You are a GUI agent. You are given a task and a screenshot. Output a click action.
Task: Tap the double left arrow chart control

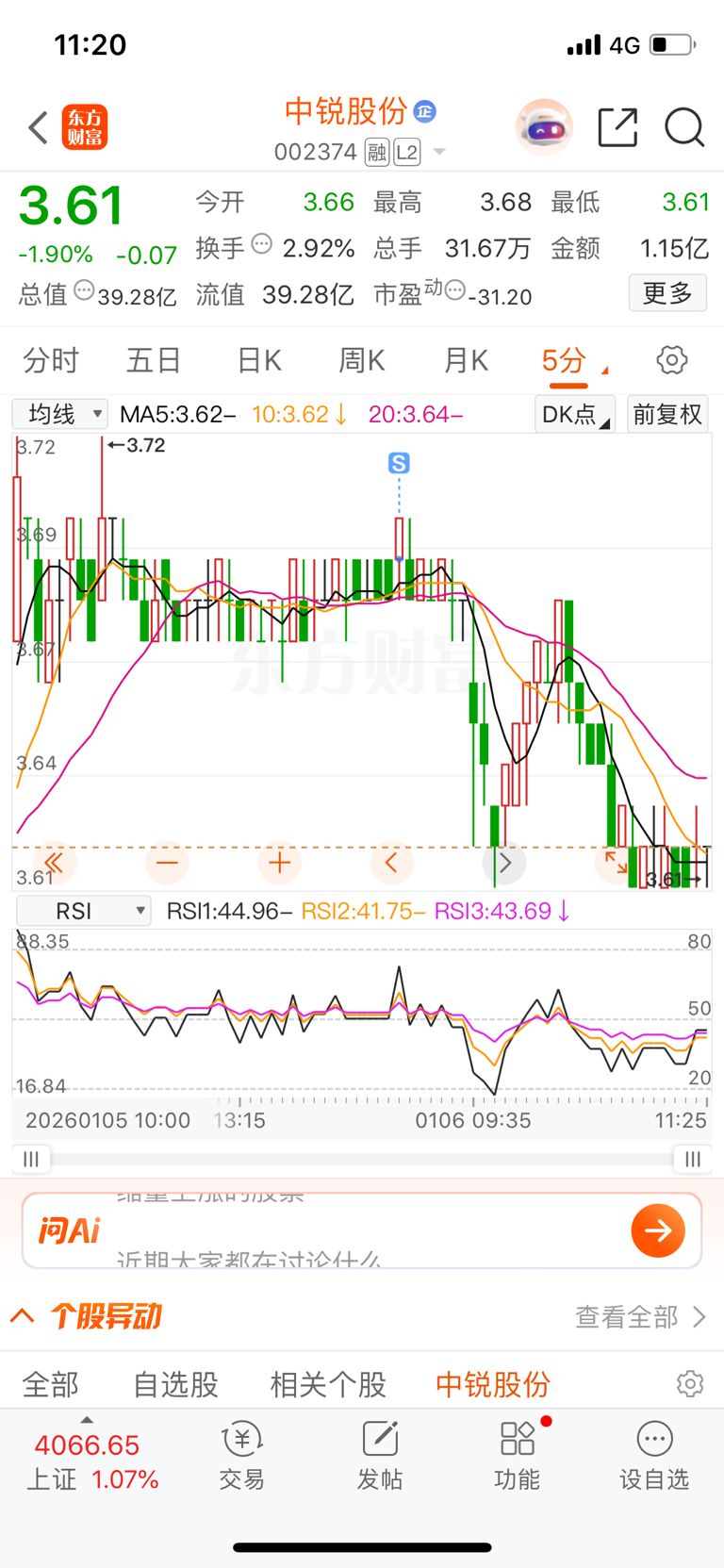[54, 862]
